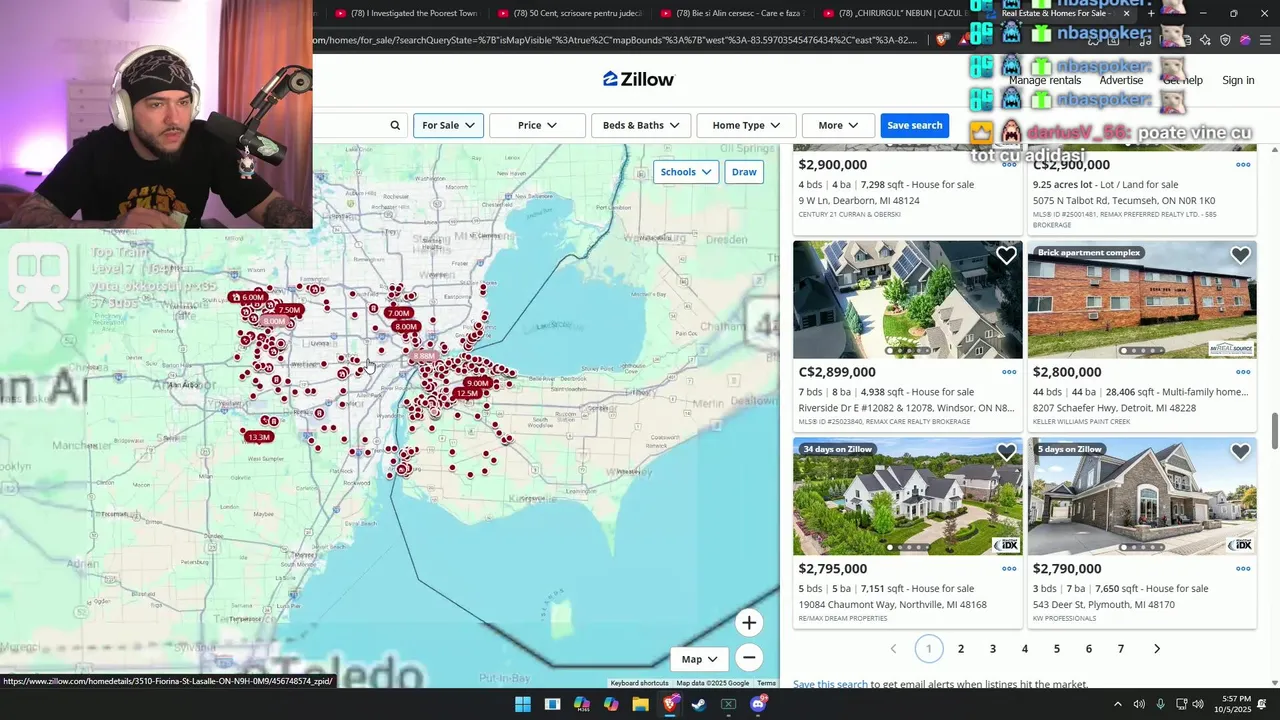Go to results page 3
The height and width of the screenshot is (720, 1280).
click(993, 649)
